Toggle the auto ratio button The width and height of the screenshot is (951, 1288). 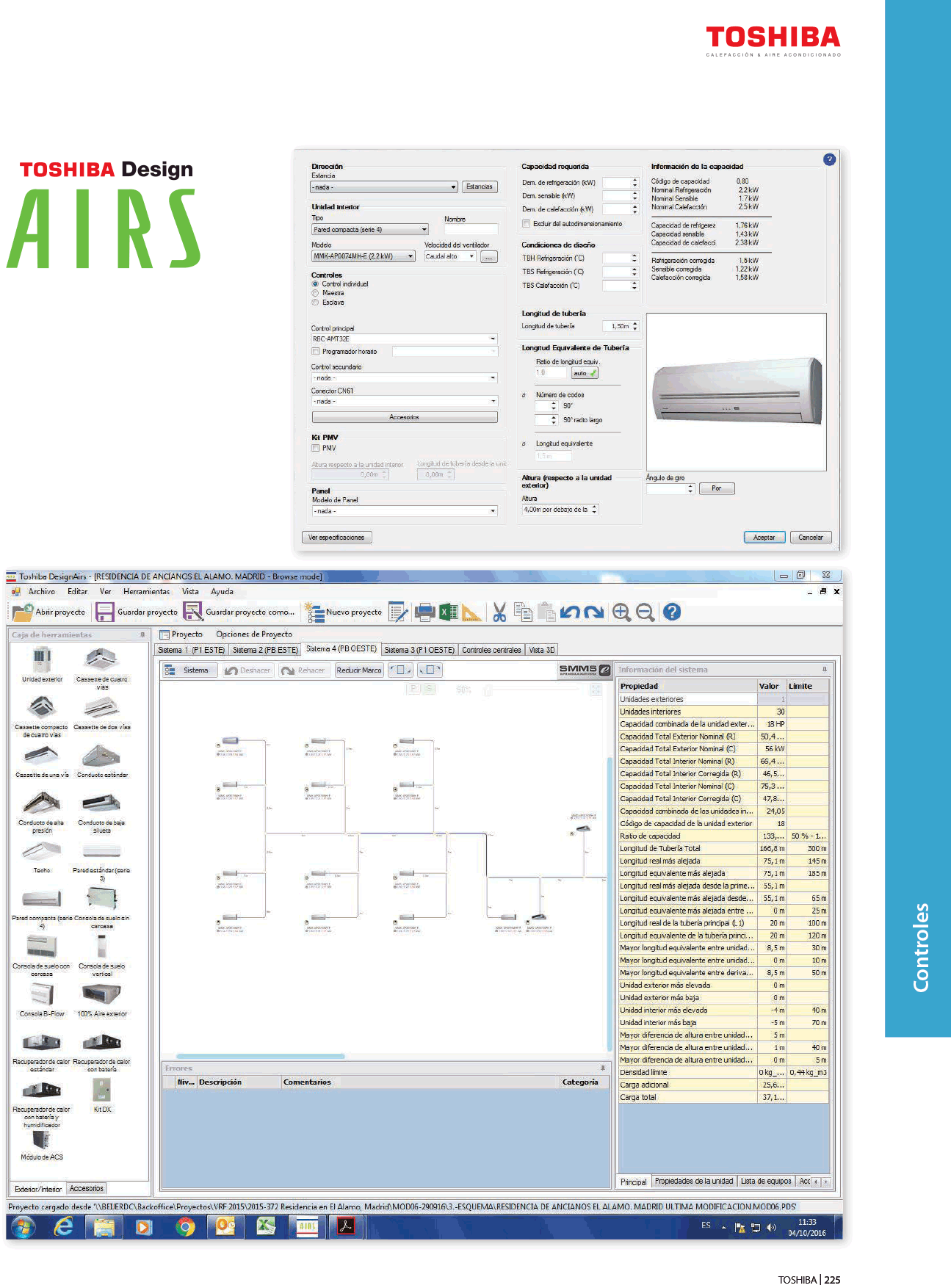[x=585, y=373]
